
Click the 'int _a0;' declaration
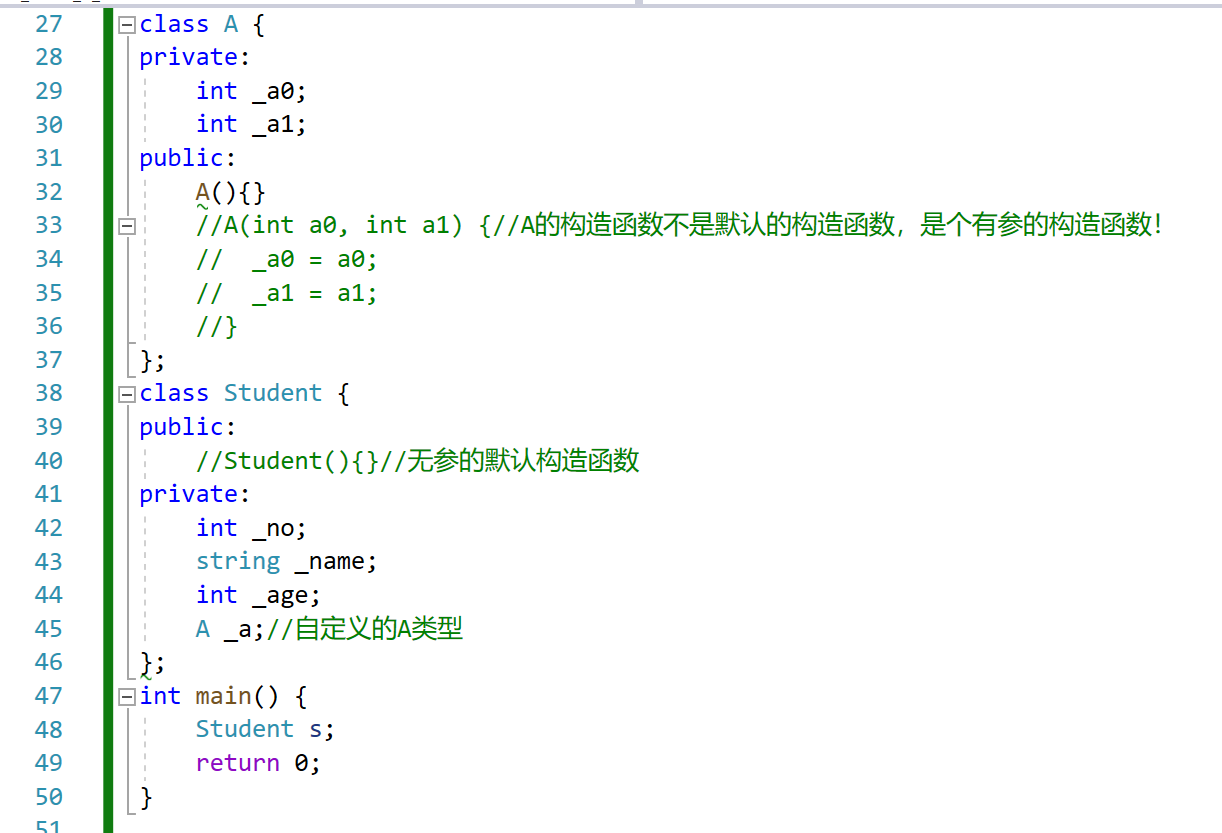tap(251, 91)
